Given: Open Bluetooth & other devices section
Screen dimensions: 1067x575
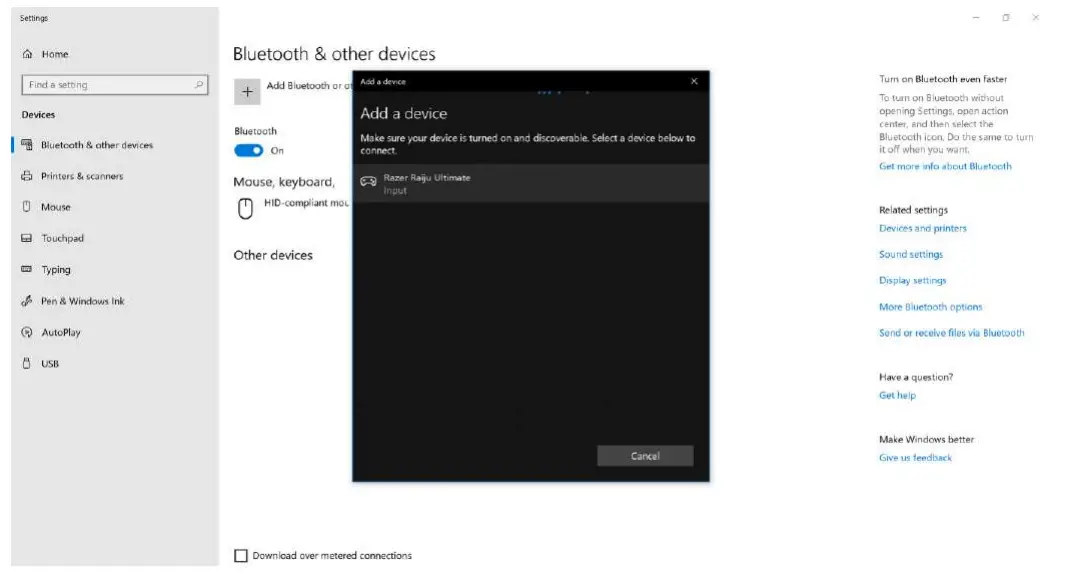Looking at the screenshot, I should tap(97, 145).
